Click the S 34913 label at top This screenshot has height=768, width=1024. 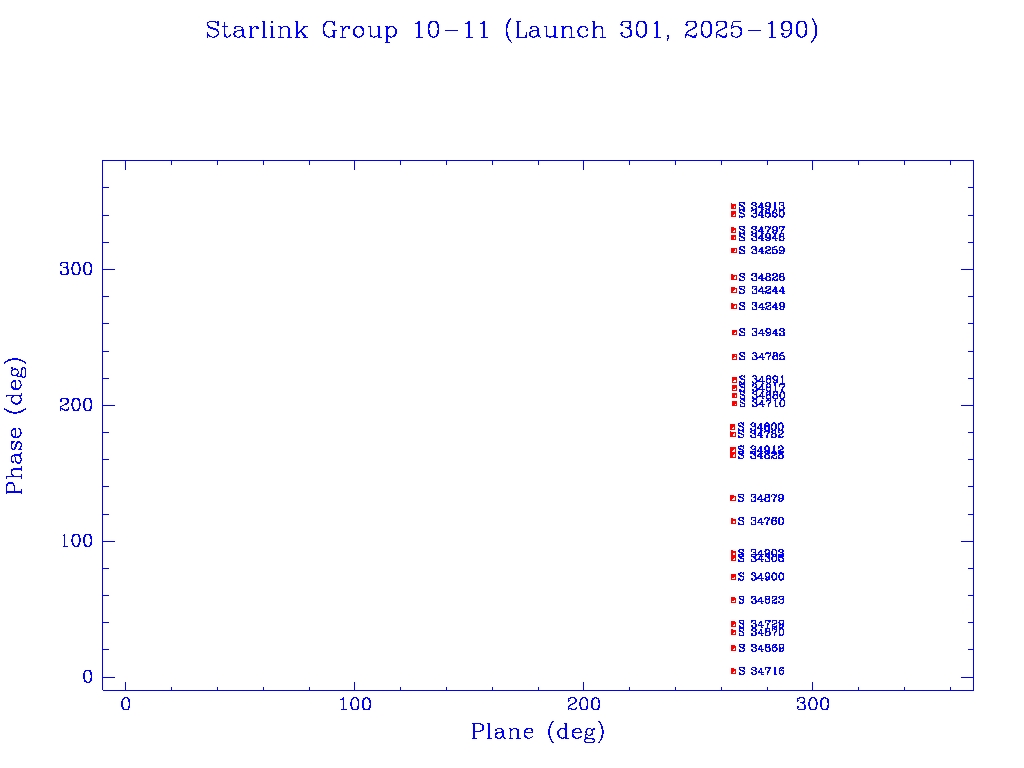point(762,206)
